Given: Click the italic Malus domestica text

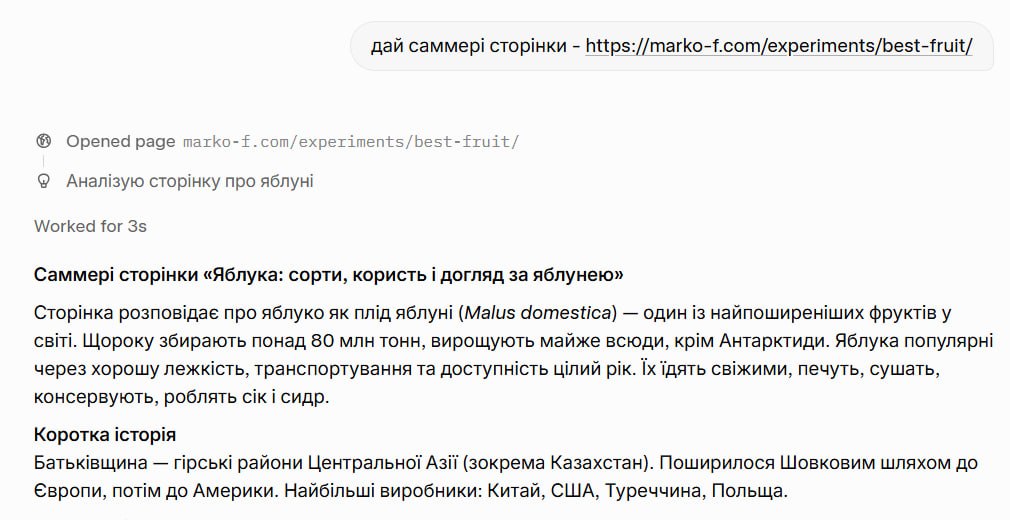Looking at the screenshot, I should pos(538,313).
